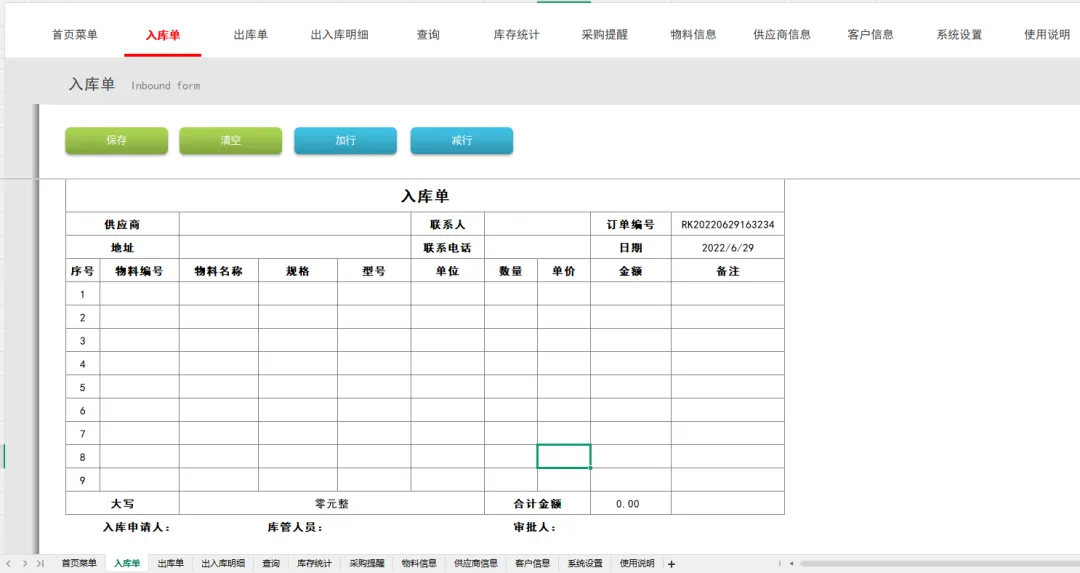The image size is (1080, 573).
Task: Click the 库管人员 label
Action: click(x=295, y=527)
